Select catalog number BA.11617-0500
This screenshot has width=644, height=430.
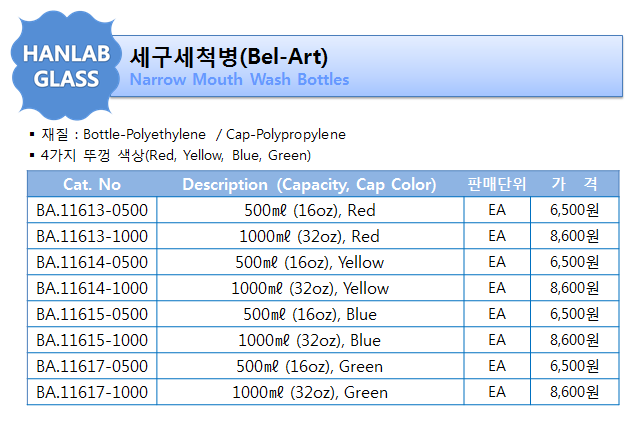[92, 366]
